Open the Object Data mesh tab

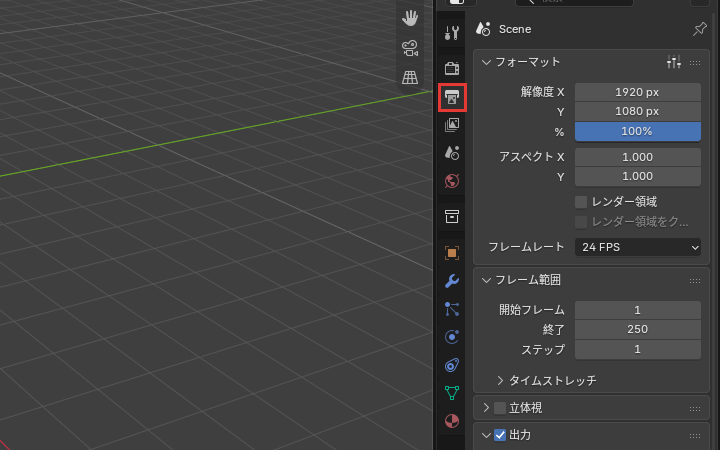[x=452, y=393]
